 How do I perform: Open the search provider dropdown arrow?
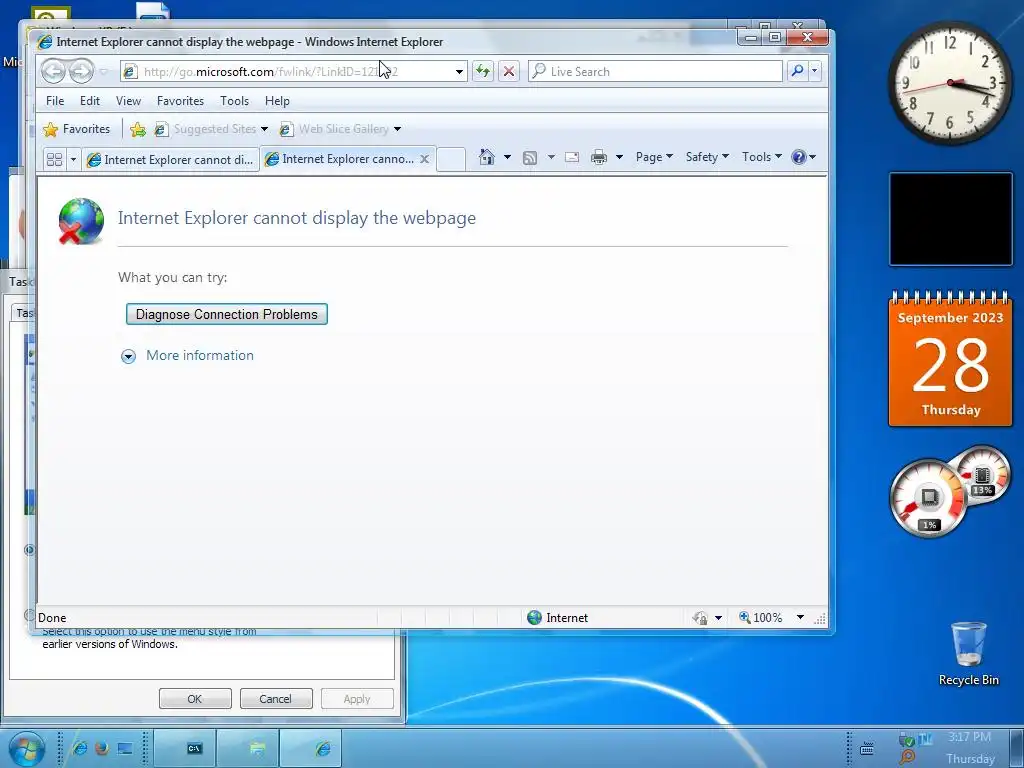coord(814,71)
